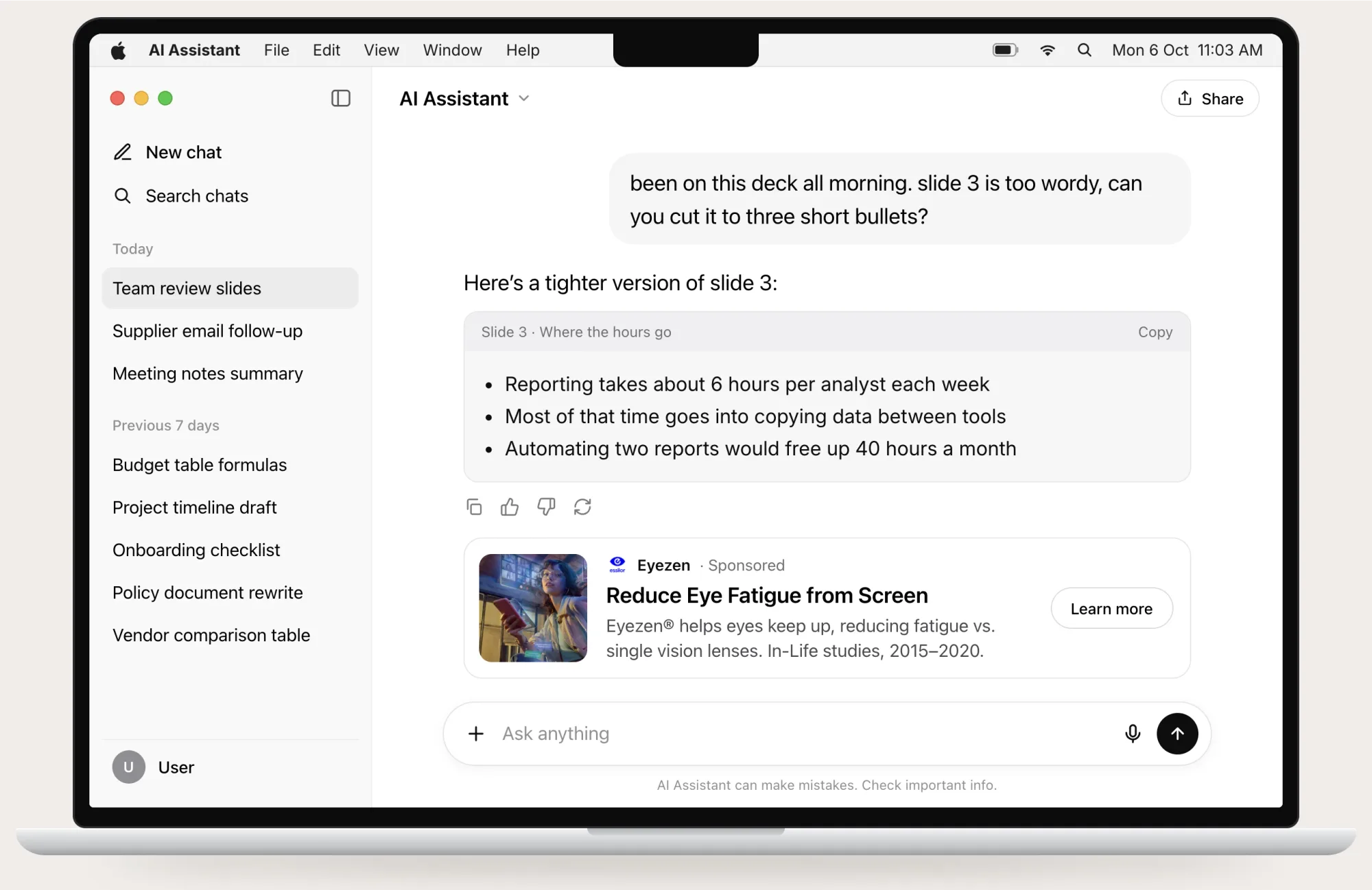1372x890 pixels.
Task: Click the date and time in menu bar
Action: click(x=1187, y=50)
